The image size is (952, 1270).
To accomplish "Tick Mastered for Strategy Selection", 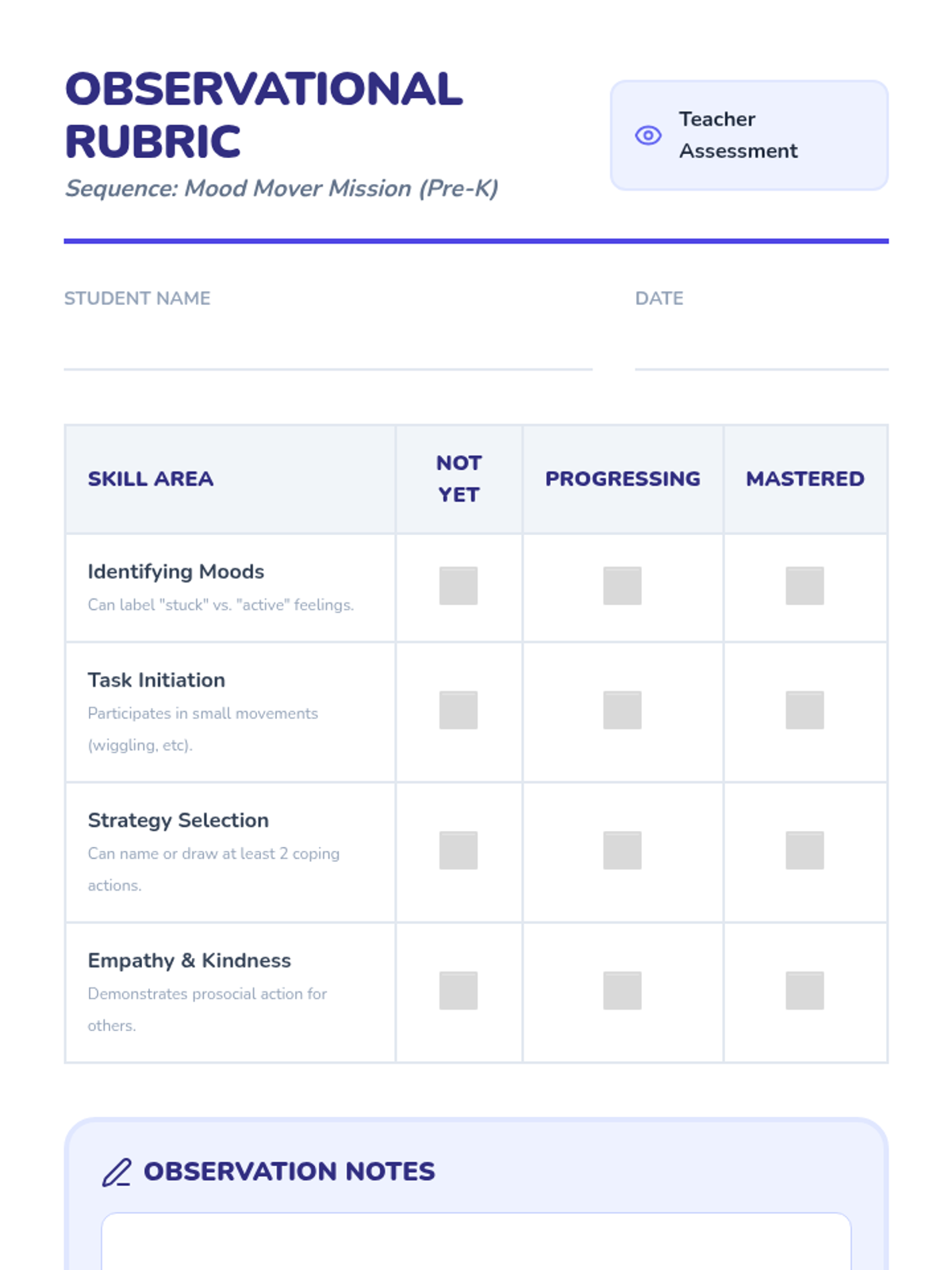I will (804, 850).
